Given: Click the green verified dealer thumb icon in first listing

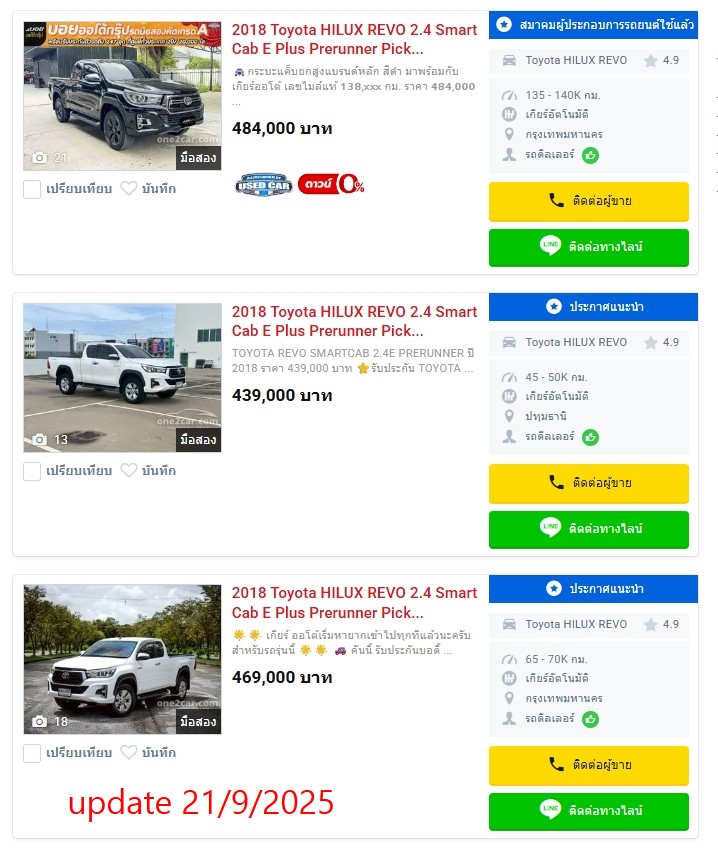Looking at the screenshot, I should pos(590,155).
